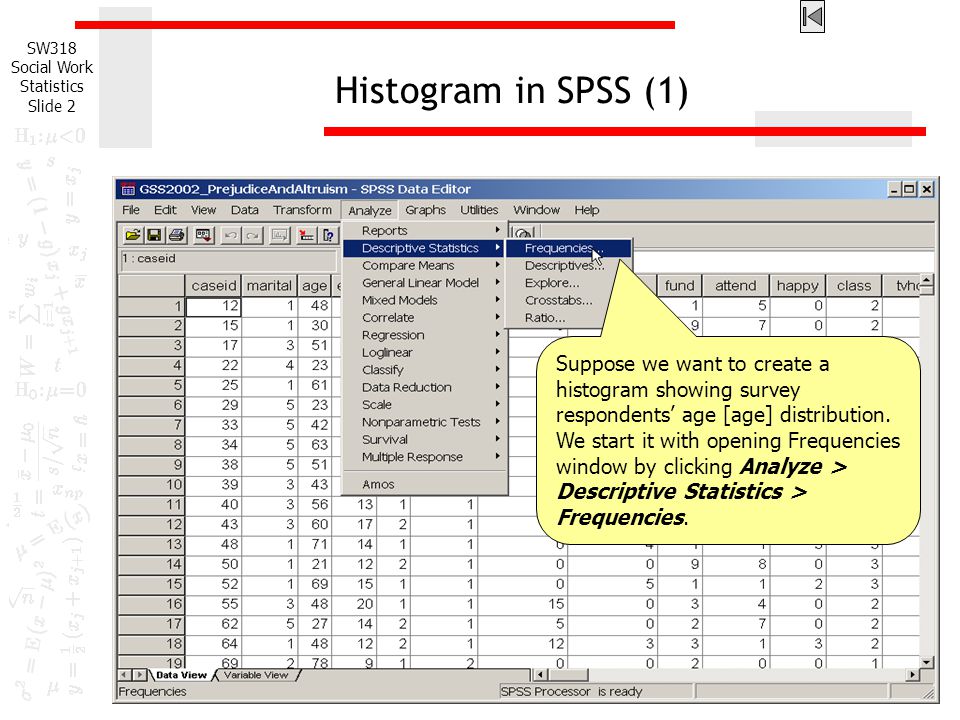Viewport: 960px width, 720px height.
Task: Click the caseid column header
Action: pyautogui.click(x=213, y=285)
